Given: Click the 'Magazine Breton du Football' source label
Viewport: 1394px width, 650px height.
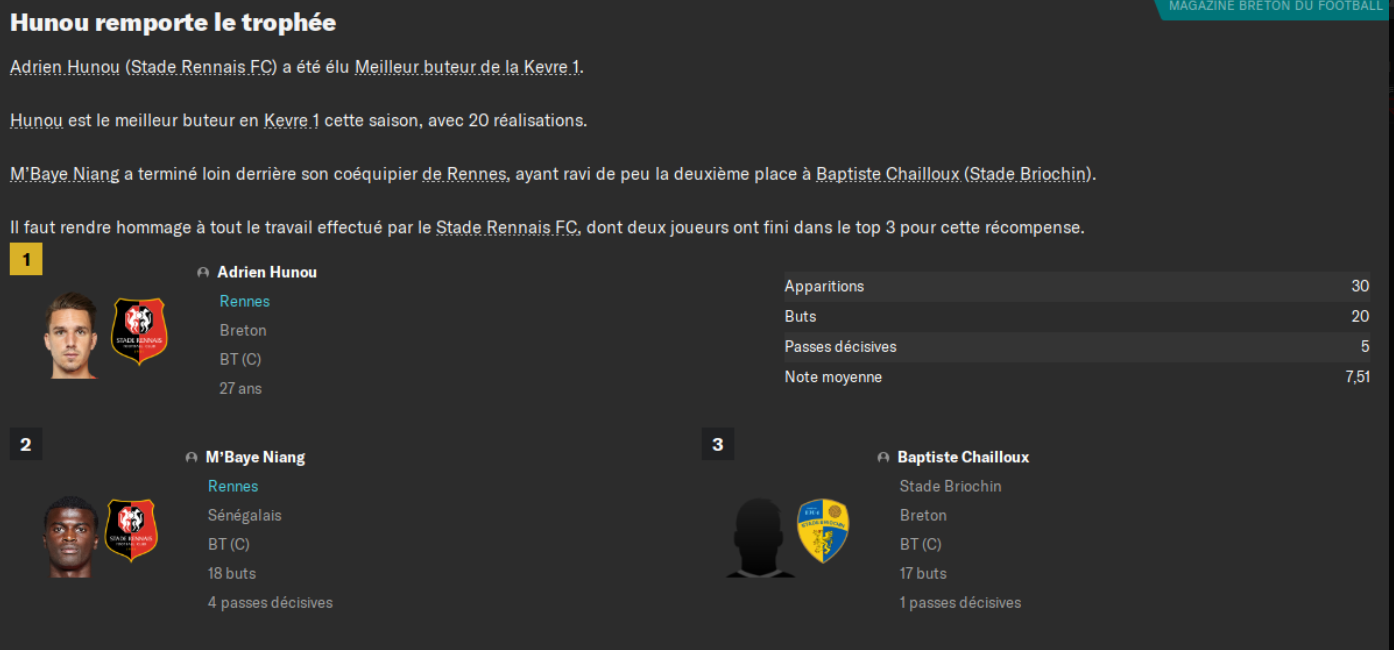Looking at the screenshot, I should point(1275,7).
